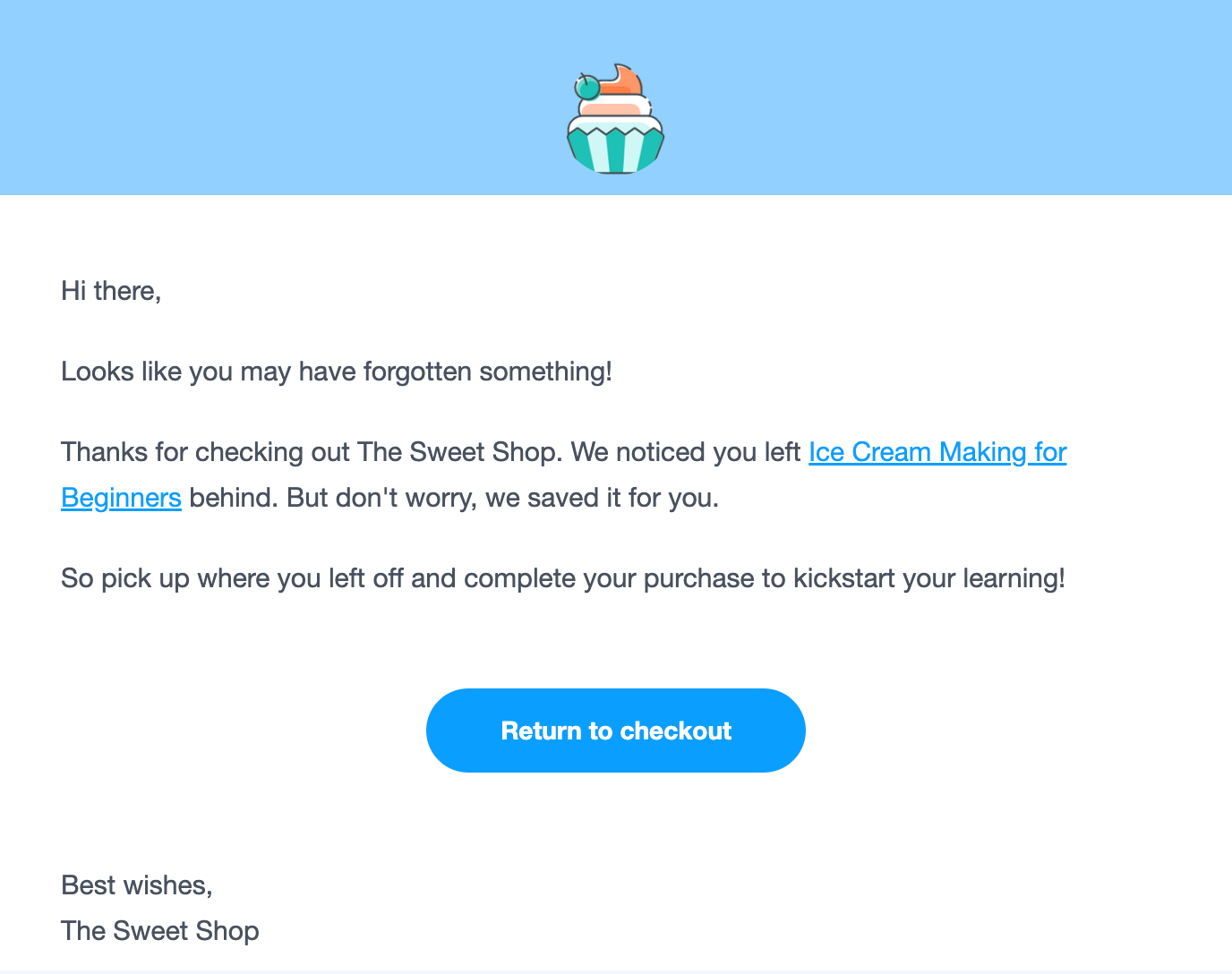Click the Best wishes, closing line
1232x974 pixels.
pos(137,885)
